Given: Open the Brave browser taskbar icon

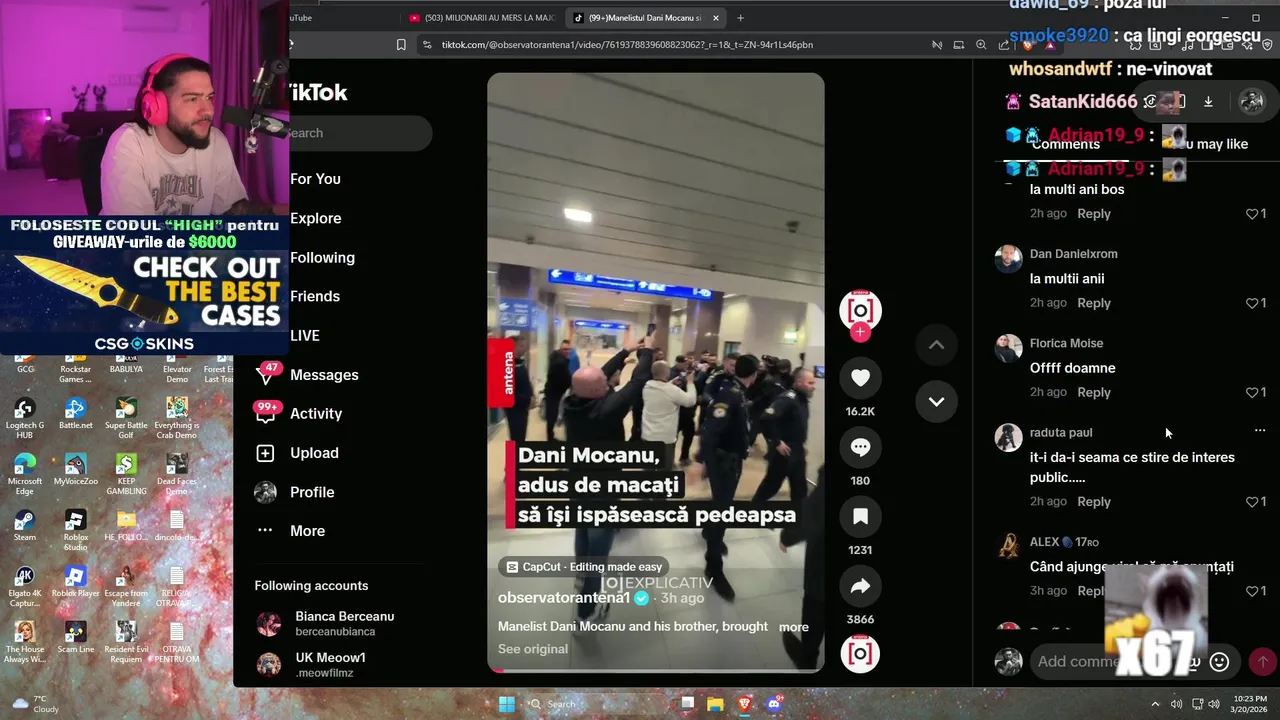Looking at the screenshot, I should (744, 704).
